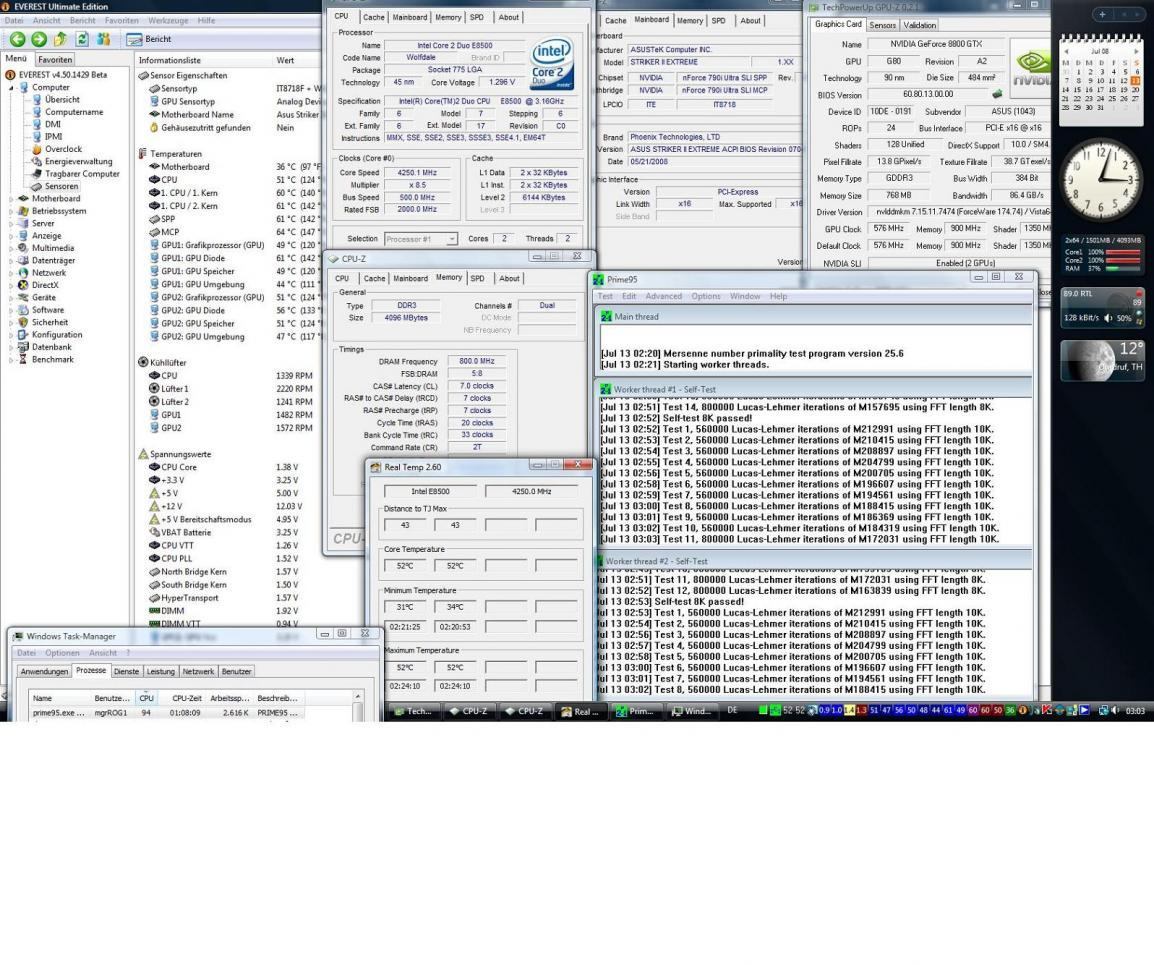Open the Datei menu in EVEREST
This screenshot has width=1154, height=965.
coord(14,21)
